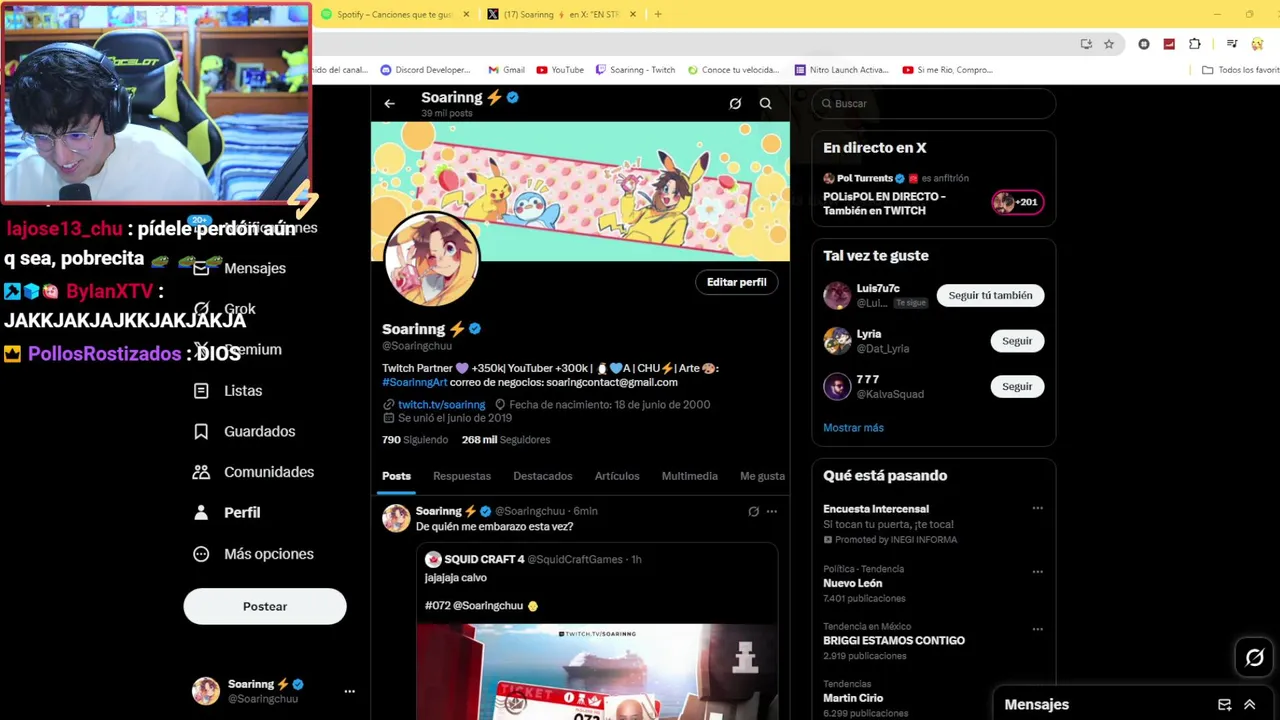Compose new message in Mensajes drawer
The height and width of the screenshot is (720, 1280).
tap(1224, 704)
